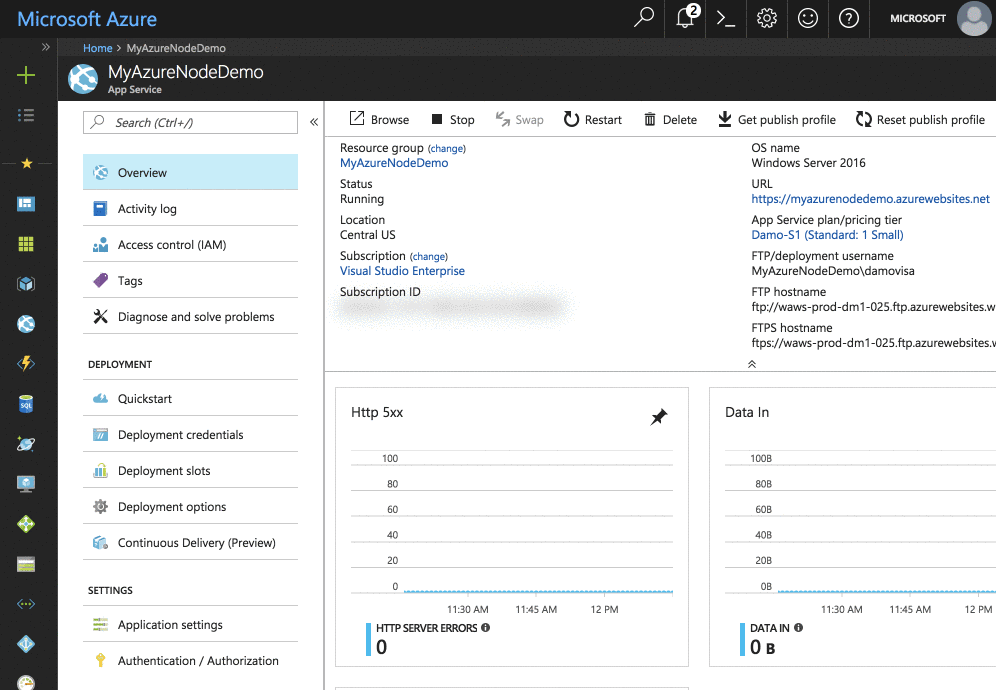The height and width of the screenshot is (690, 996).
Task: Click the Microsoft Azure logo text
Action: tap(87, 19)
